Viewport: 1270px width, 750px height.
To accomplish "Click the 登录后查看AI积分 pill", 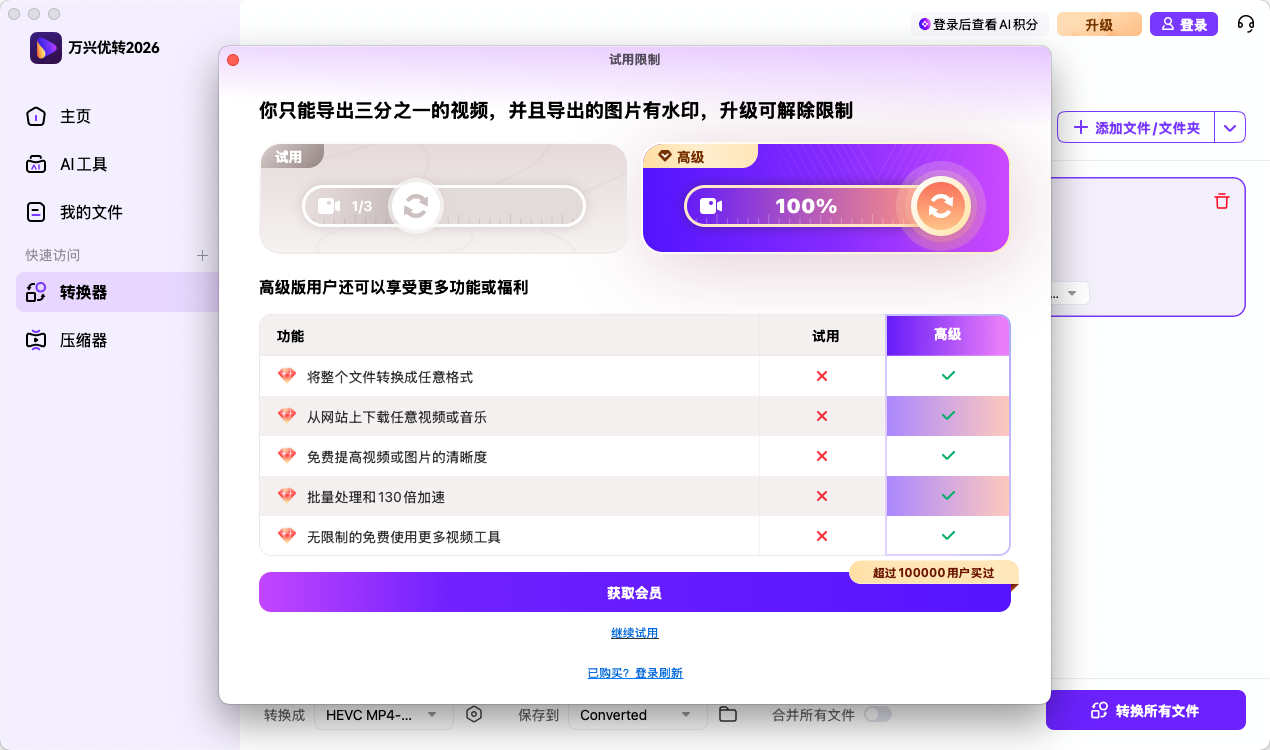I will click(981, 23).
